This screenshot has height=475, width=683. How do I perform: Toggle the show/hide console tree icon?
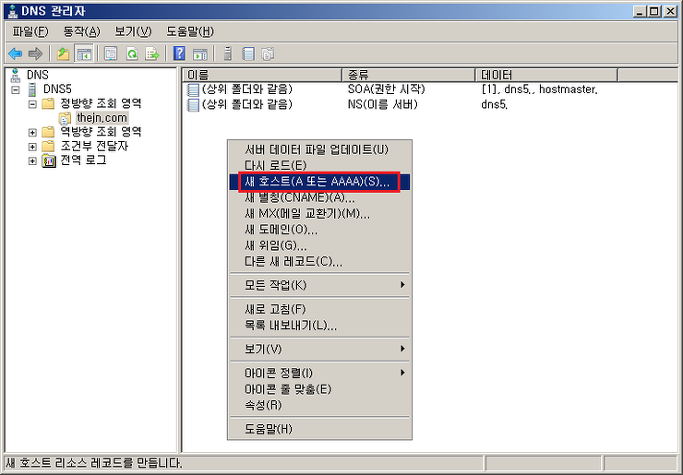(84, 54)
